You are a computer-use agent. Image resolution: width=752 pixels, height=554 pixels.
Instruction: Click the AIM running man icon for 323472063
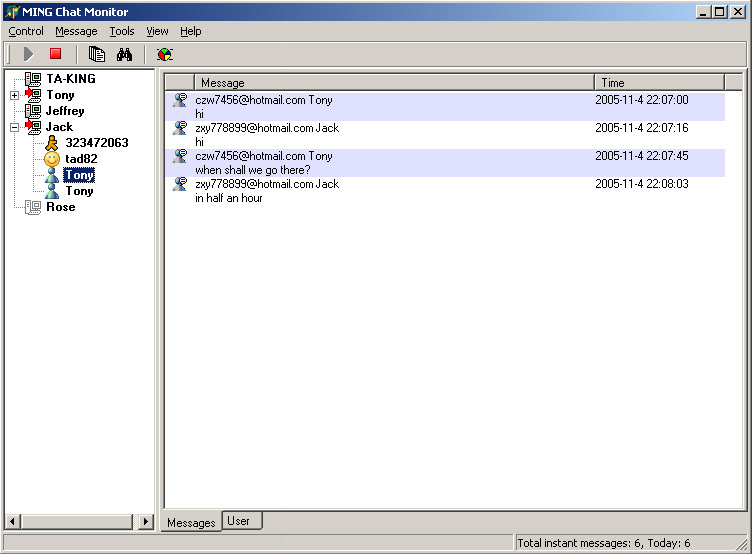(x=52, y=143)
